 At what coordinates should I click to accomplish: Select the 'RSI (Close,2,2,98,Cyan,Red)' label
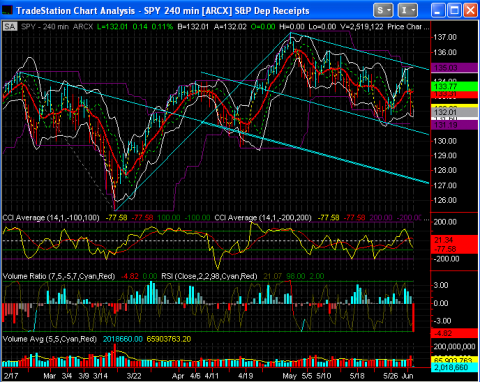coord(209,277)
